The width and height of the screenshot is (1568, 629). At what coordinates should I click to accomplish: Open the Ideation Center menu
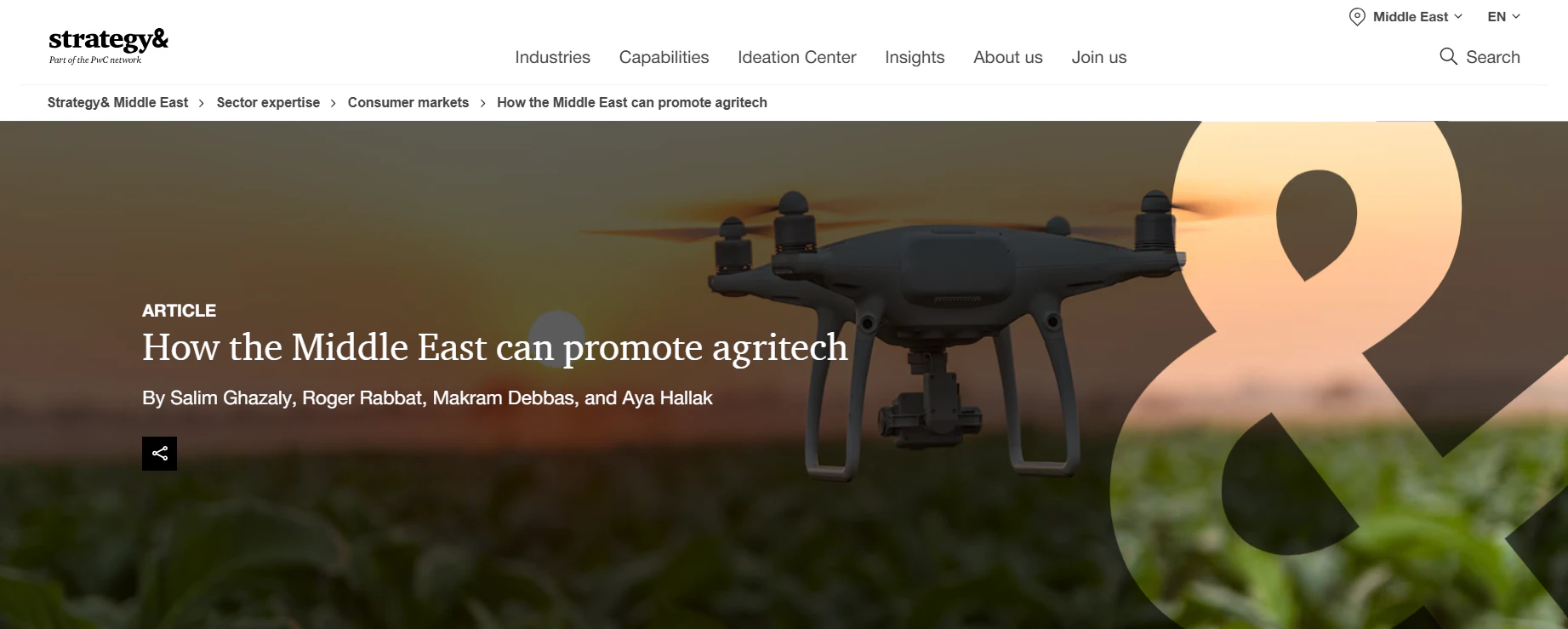click(x=796, y=57)
